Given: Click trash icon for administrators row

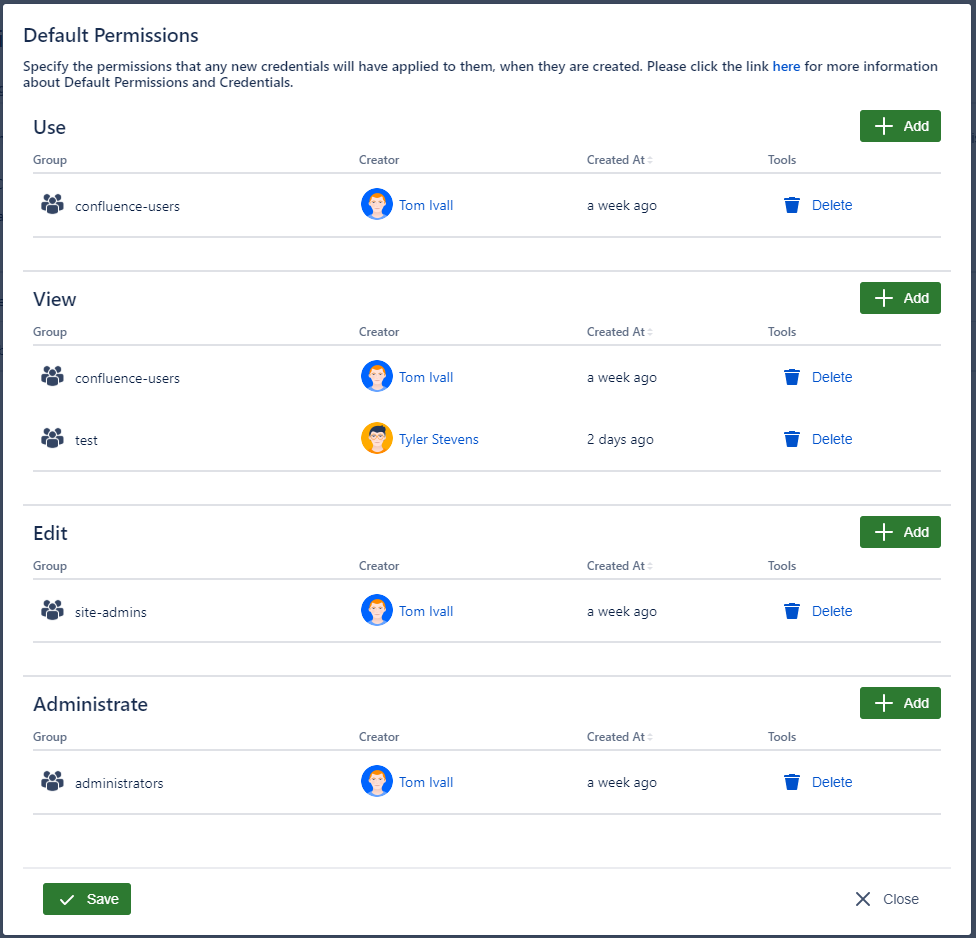Looking at the screenshot, I should 792,782.
